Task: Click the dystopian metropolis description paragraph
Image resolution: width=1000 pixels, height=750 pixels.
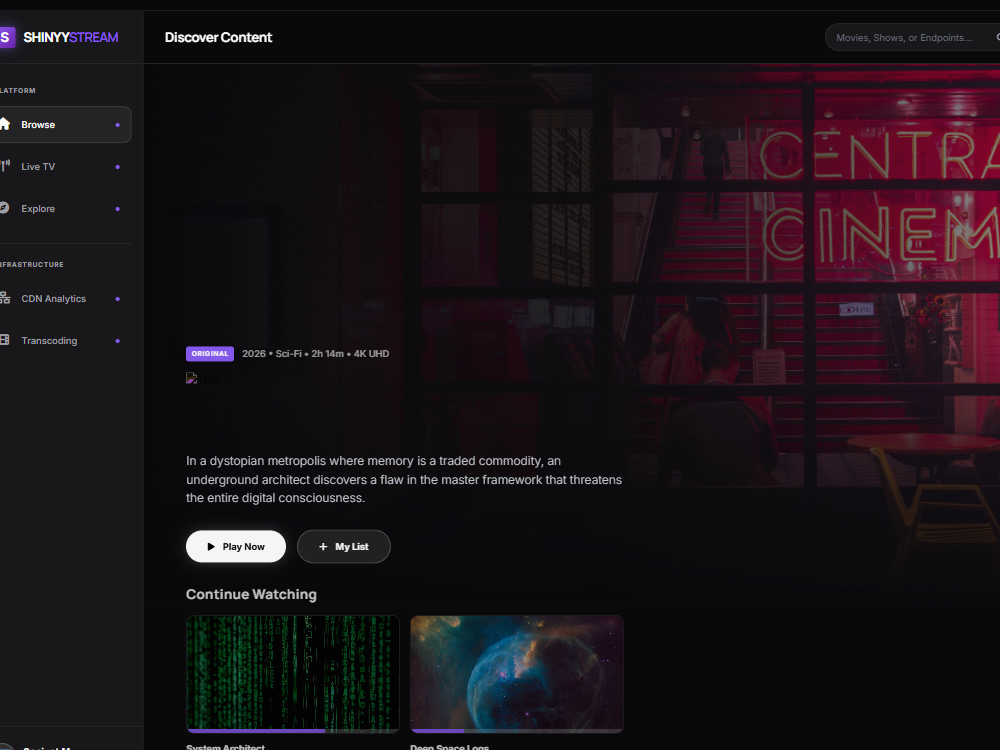Action: click(x=404, y=480)
